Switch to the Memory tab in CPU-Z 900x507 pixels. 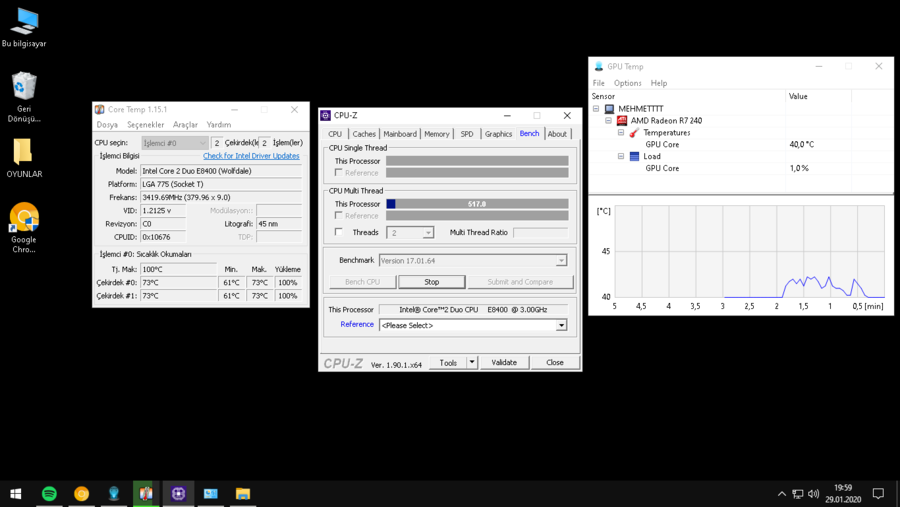[x=437, y=134]
